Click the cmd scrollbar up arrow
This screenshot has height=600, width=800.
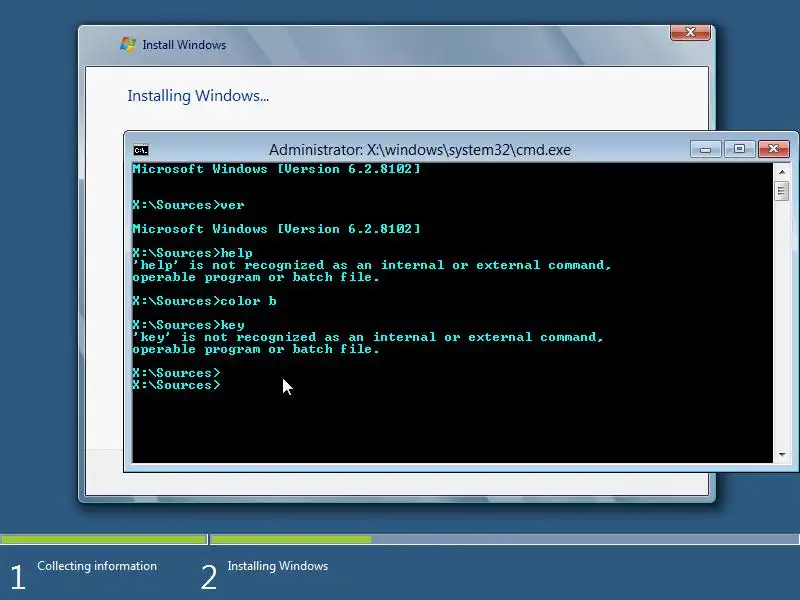pyautogui.click(x=782, y=172)
